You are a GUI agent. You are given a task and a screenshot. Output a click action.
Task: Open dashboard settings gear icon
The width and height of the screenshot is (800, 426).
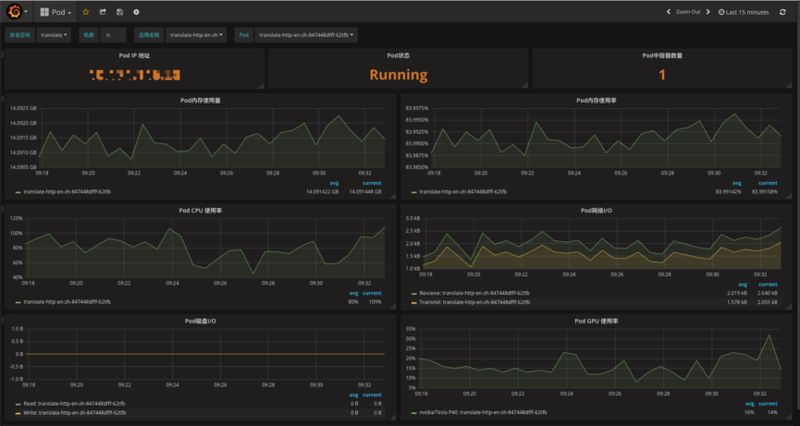[136, 12]
